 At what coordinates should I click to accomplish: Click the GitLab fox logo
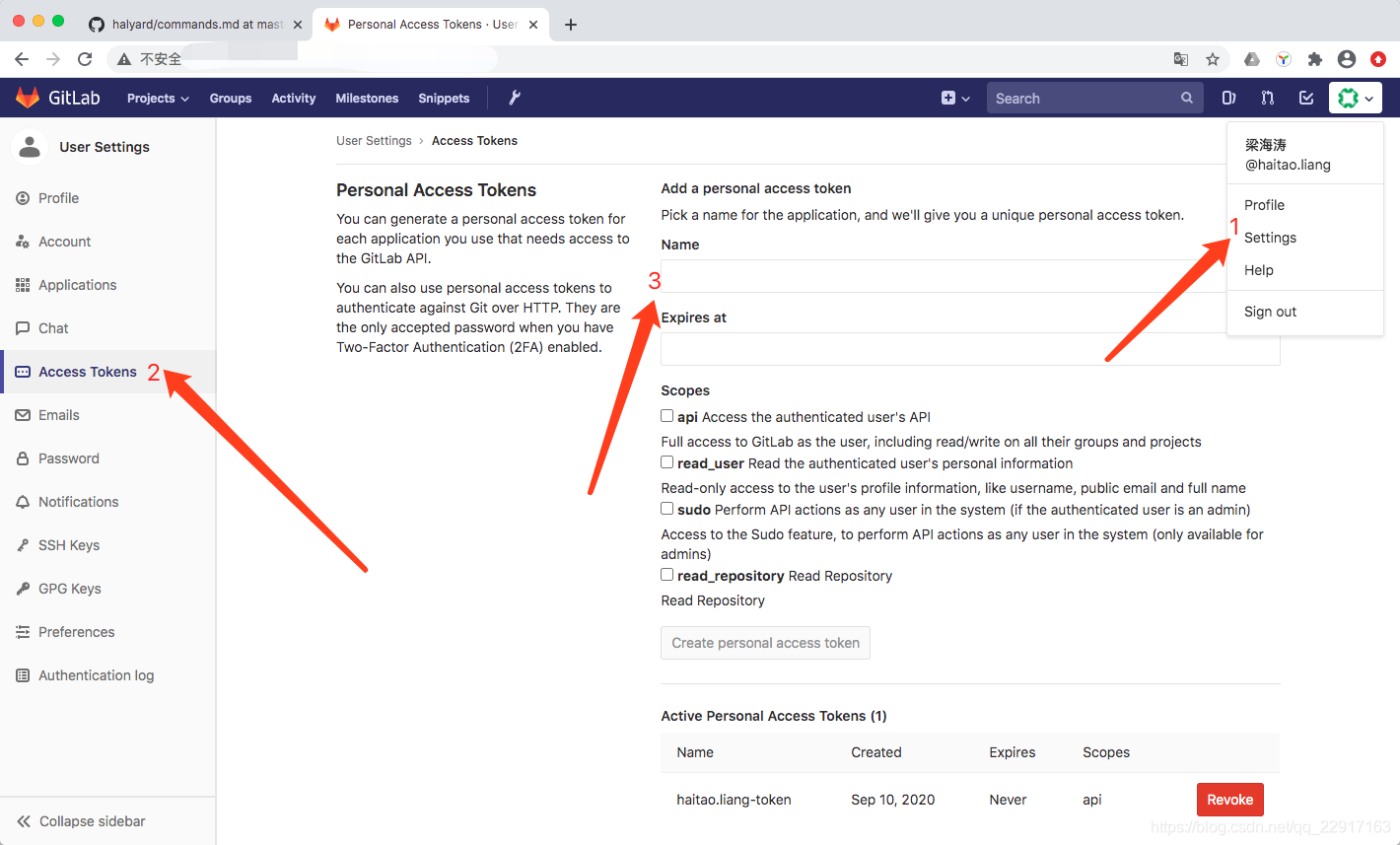tap(28, 98)
